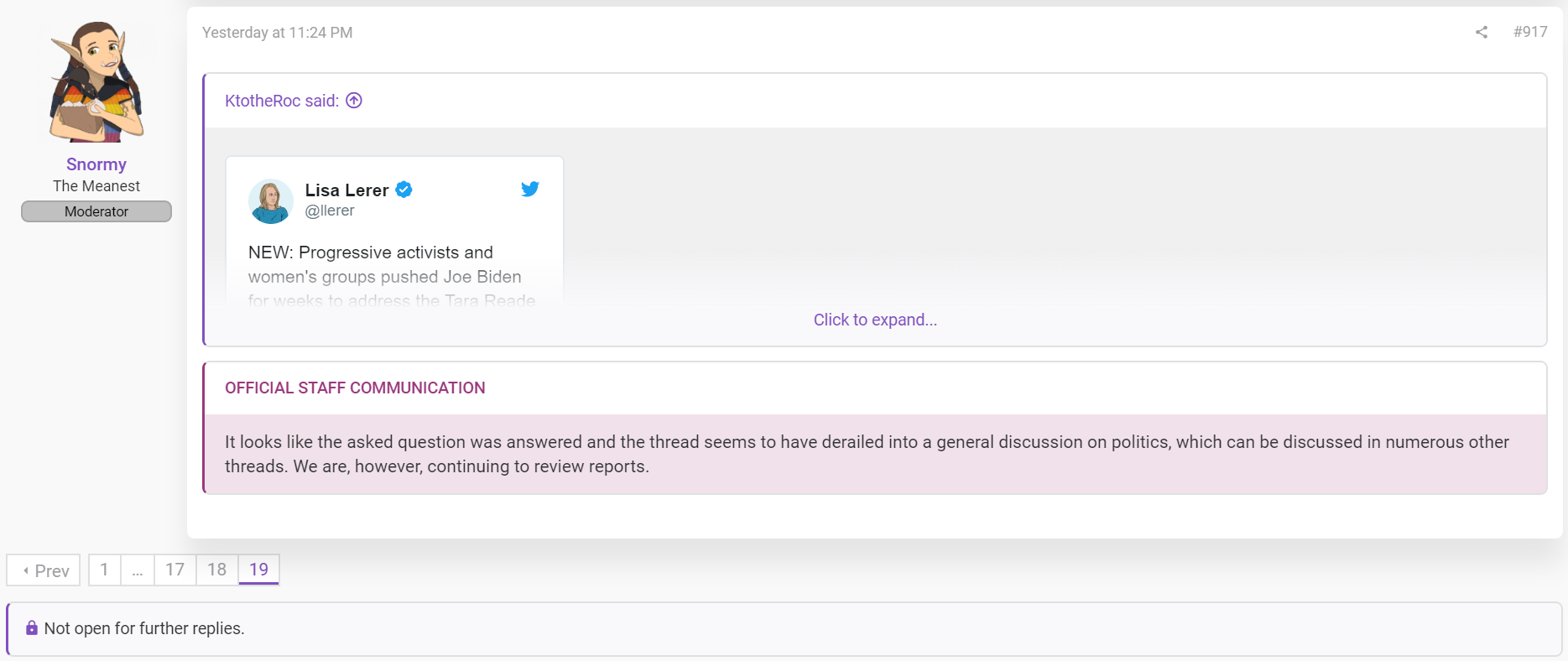Click the Moderator badge under Snormy

(96, 211)
